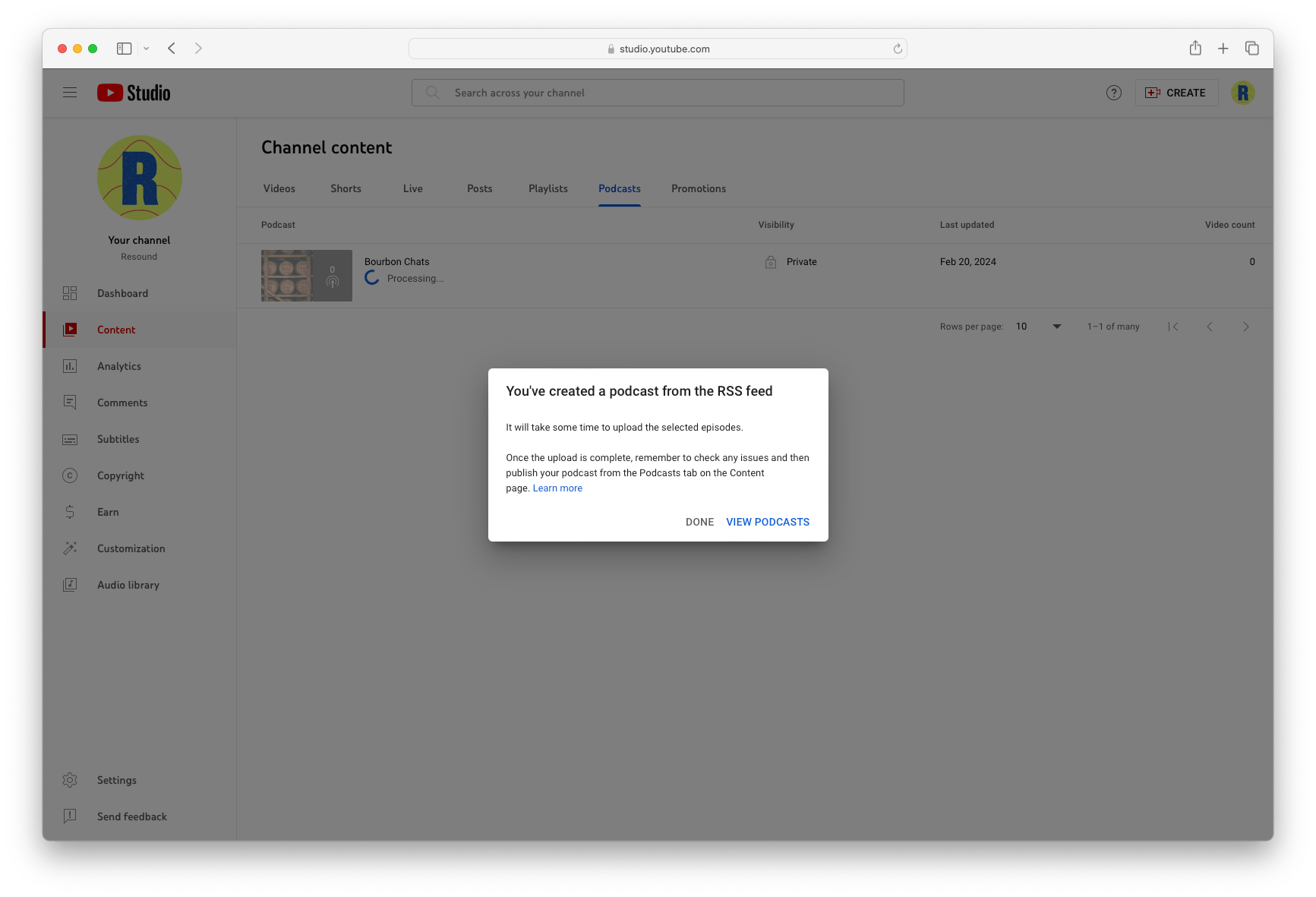1316x897 pixels.
Task: Click the Video count column header
Action: 1229,225
